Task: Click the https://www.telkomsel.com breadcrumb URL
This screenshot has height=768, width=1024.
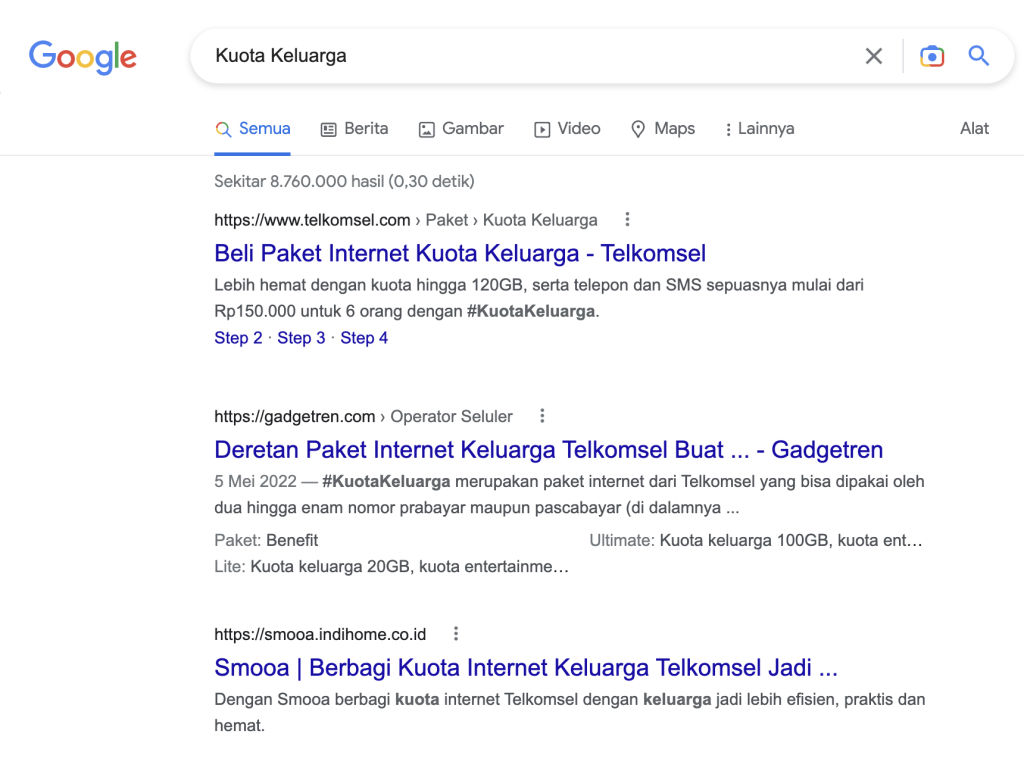Action: coord(312,220)
